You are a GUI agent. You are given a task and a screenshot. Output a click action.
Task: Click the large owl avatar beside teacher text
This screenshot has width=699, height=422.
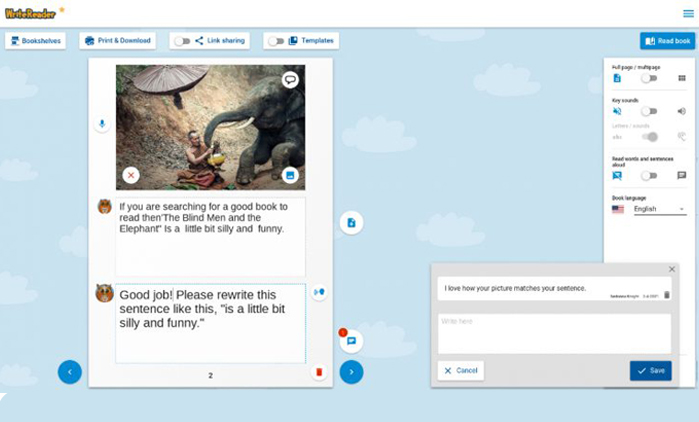click(x=105, y=293)
